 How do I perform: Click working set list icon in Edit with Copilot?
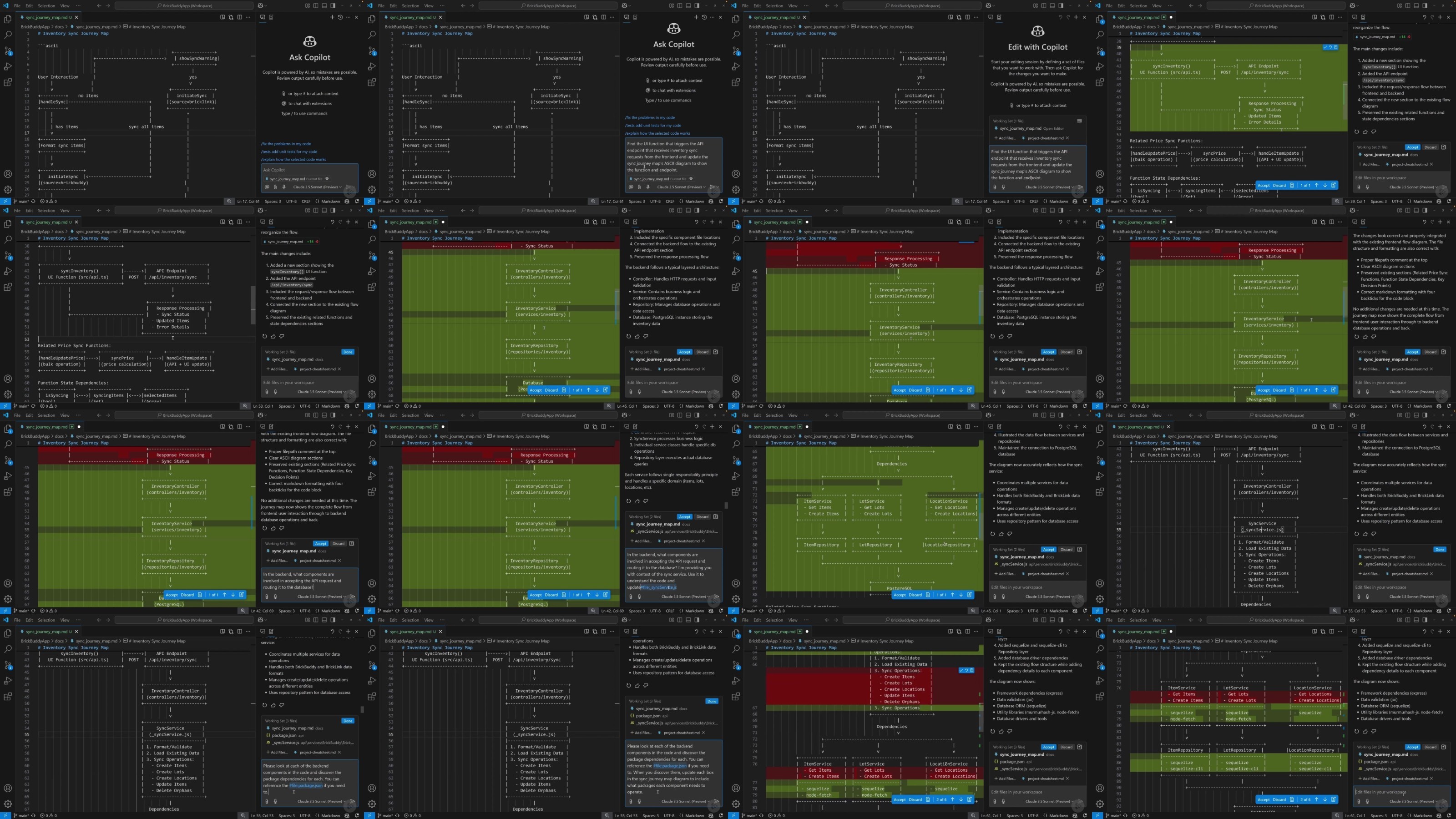click(x=1080, y=121)
